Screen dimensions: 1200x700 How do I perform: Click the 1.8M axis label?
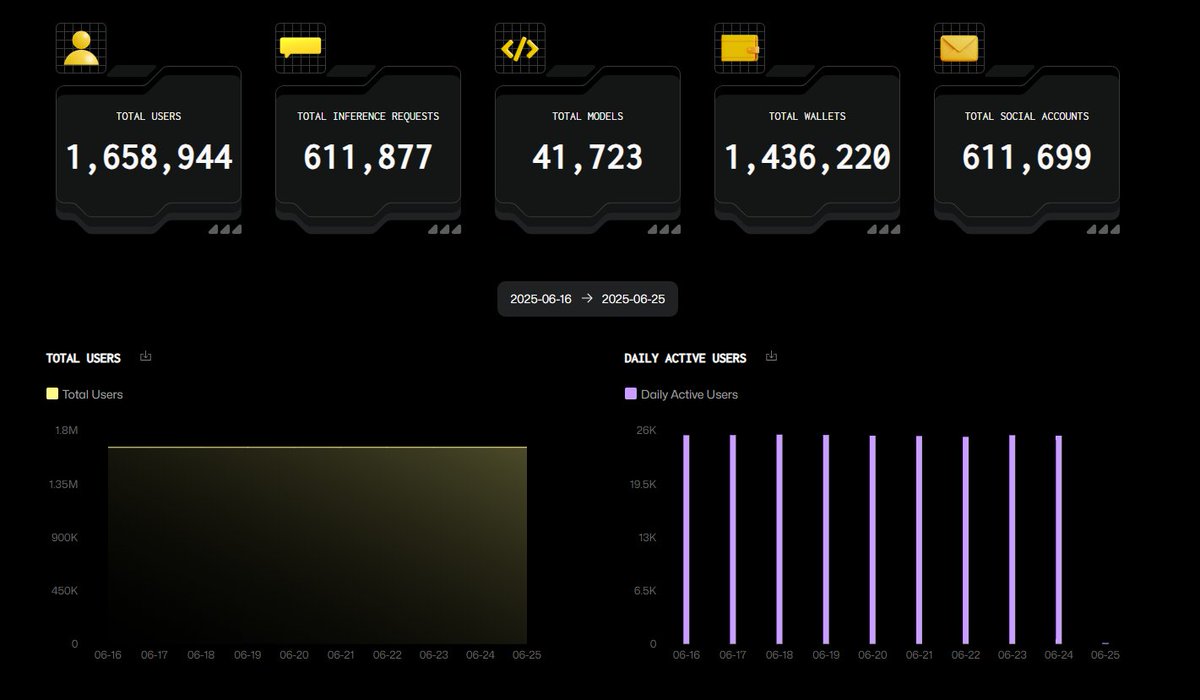tap(67, 430)
